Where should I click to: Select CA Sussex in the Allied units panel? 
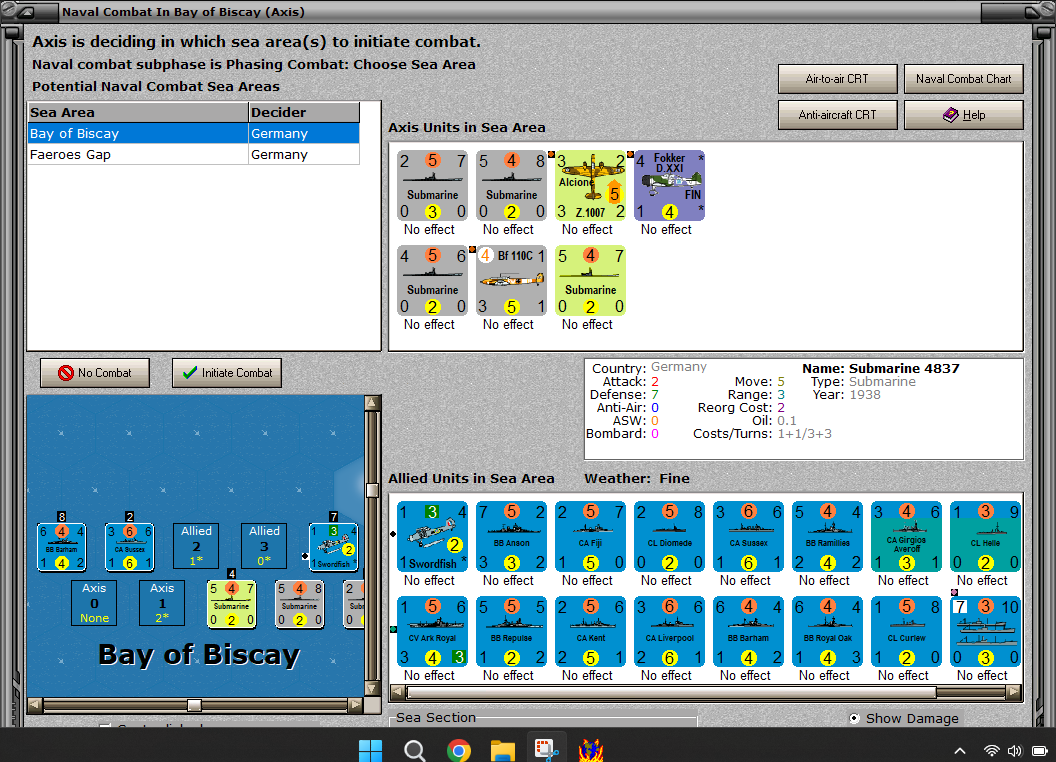coord(748,536)
